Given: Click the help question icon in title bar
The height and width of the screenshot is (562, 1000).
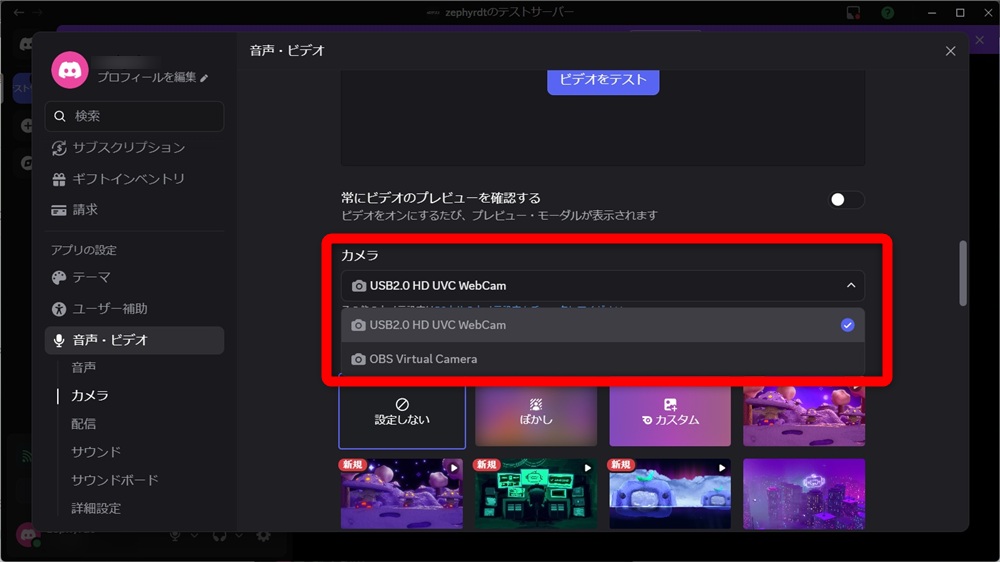Looking at the screenshot, I should coord(887,13).
